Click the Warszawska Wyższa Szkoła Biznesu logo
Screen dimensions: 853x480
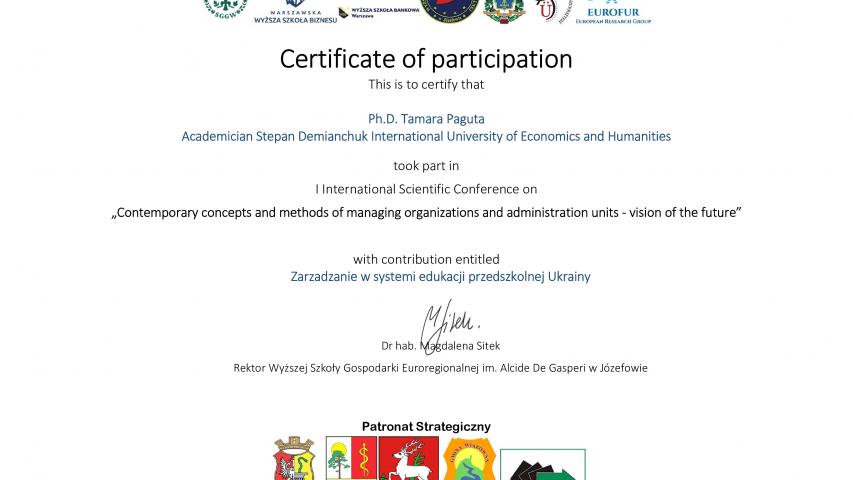295,12
